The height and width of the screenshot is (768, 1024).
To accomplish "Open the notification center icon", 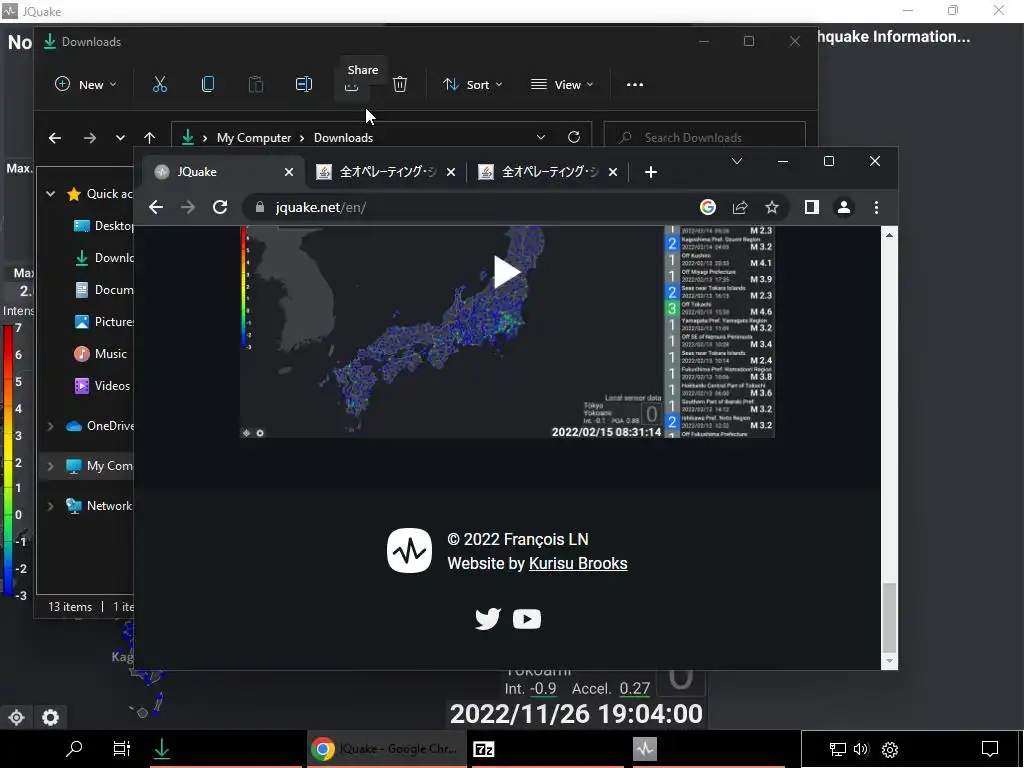I will [x=990, y=749].
